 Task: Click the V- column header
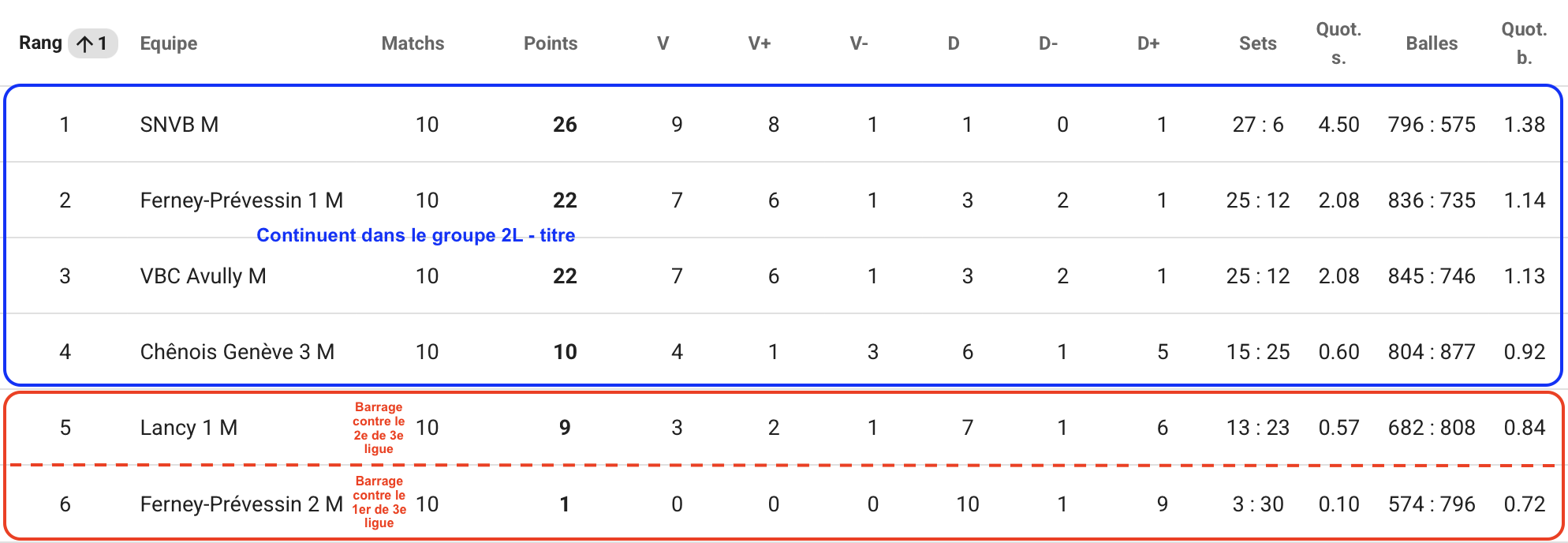click(x=859, y=43)
